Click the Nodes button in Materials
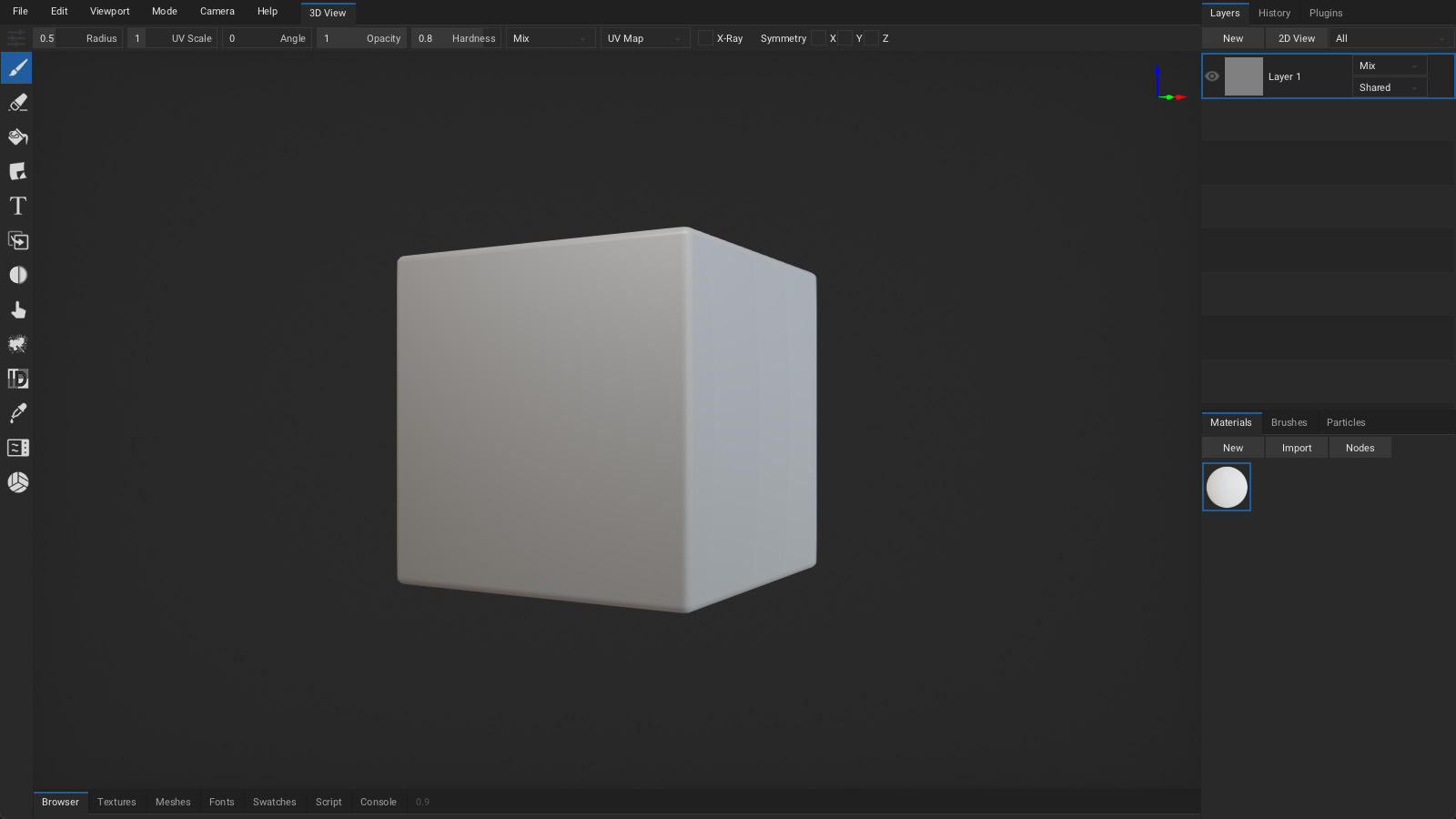Viewport: 1456px width, 819px height. click(x=1360, y=448)
